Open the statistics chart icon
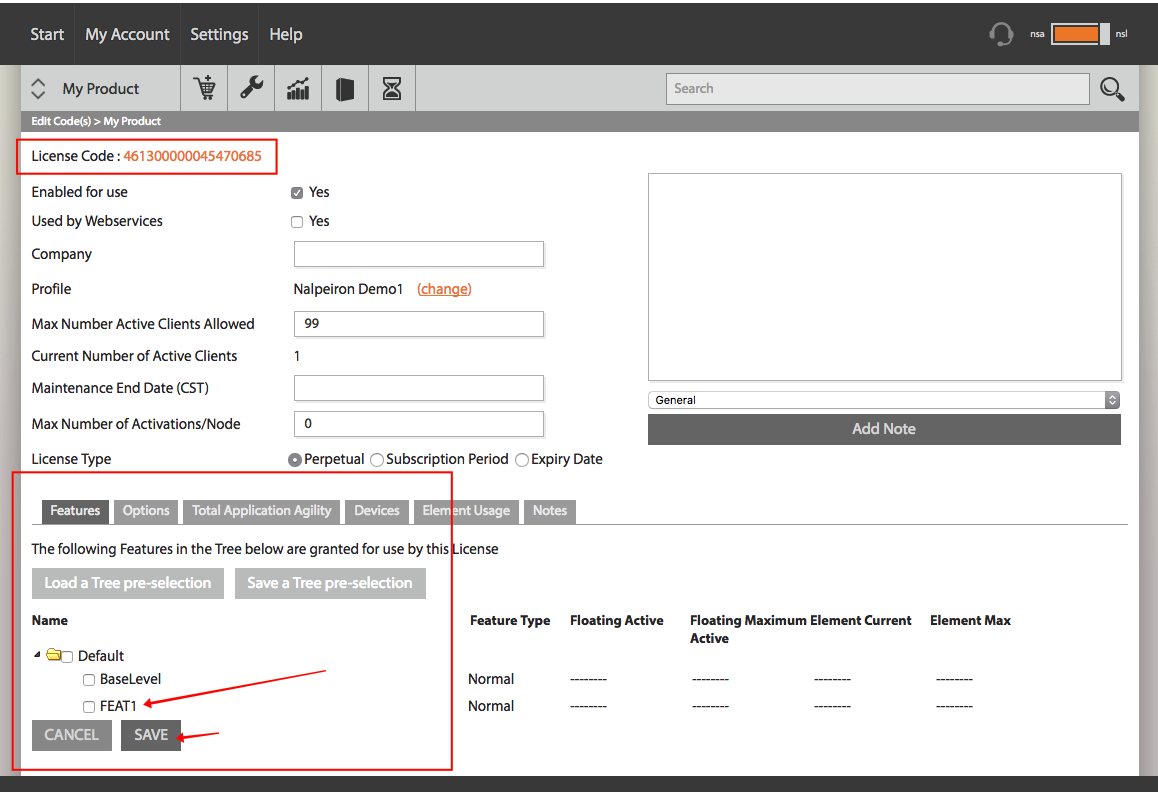1158x792 pixels. 298,88
